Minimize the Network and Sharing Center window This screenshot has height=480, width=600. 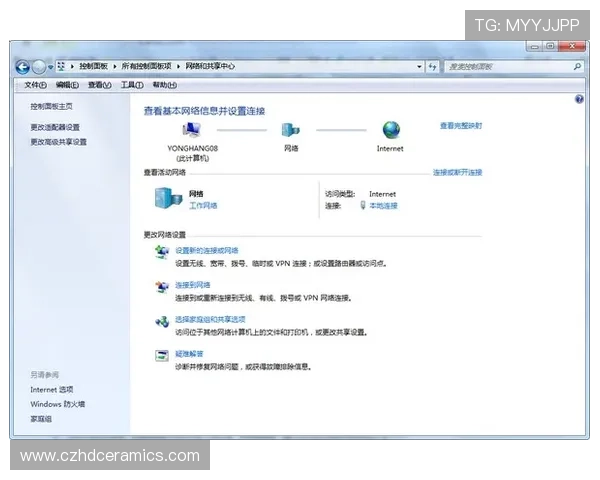pyautogui.click(x=534, y=46)
